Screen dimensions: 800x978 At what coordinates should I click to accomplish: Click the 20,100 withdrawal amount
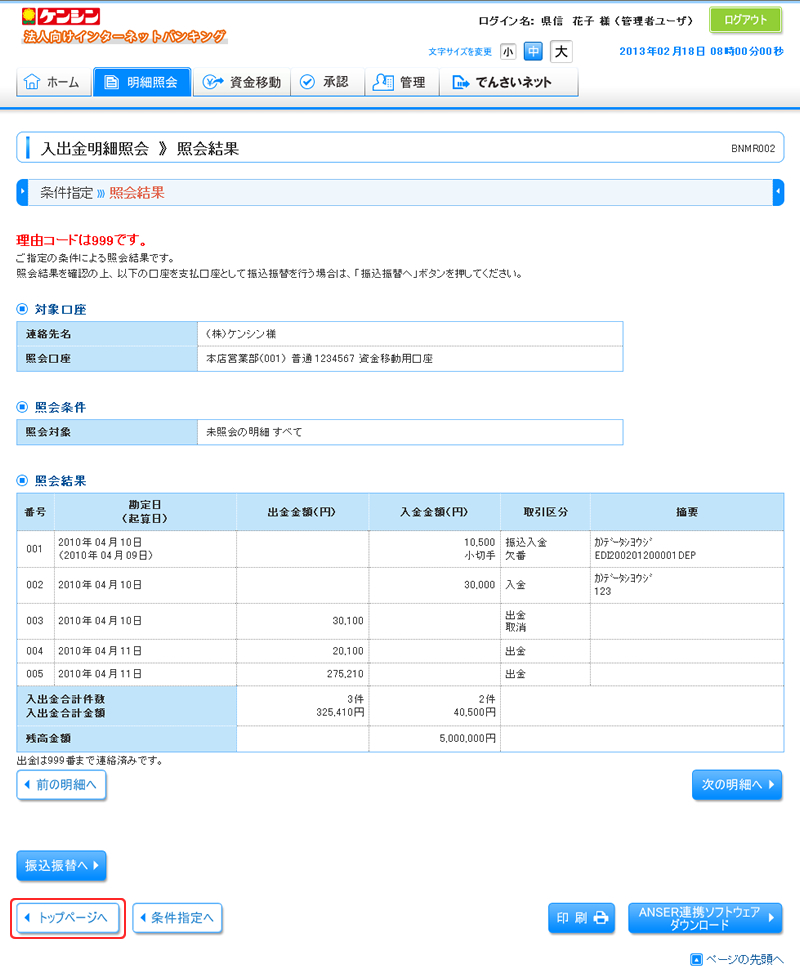click(x=348, y=651)
